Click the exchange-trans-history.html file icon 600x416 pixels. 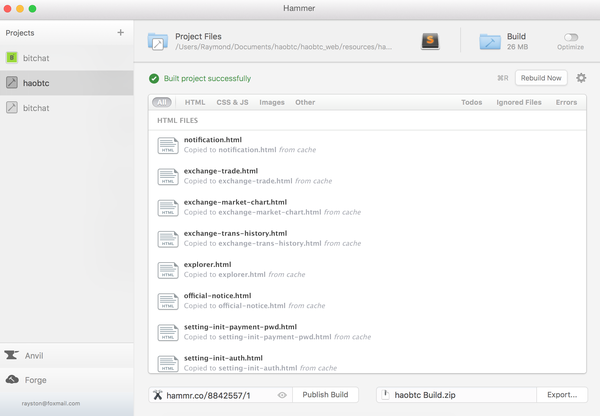[x=168, y=239]
